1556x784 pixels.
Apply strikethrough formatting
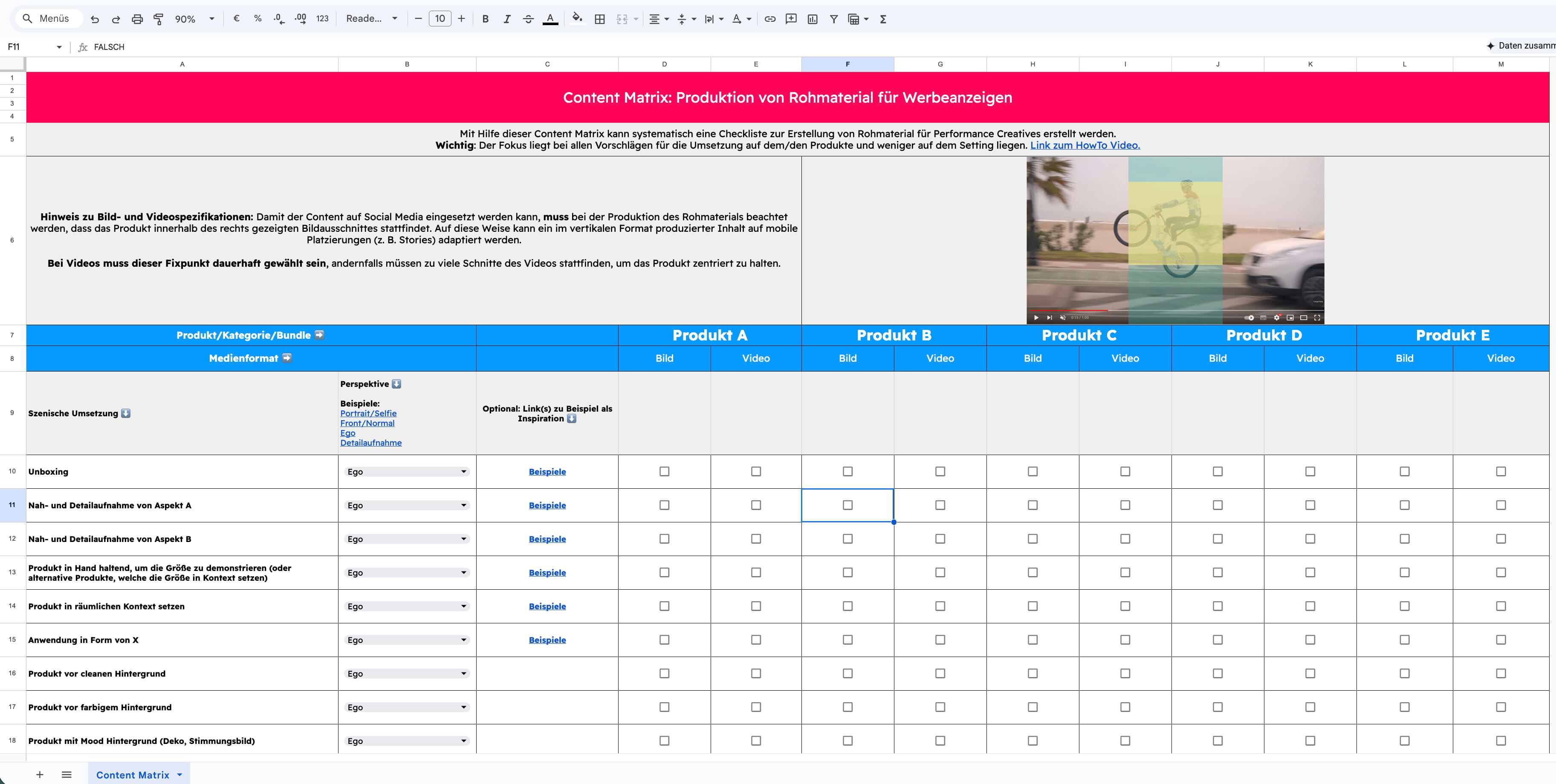pyautogui.click(x=528, y=19)
